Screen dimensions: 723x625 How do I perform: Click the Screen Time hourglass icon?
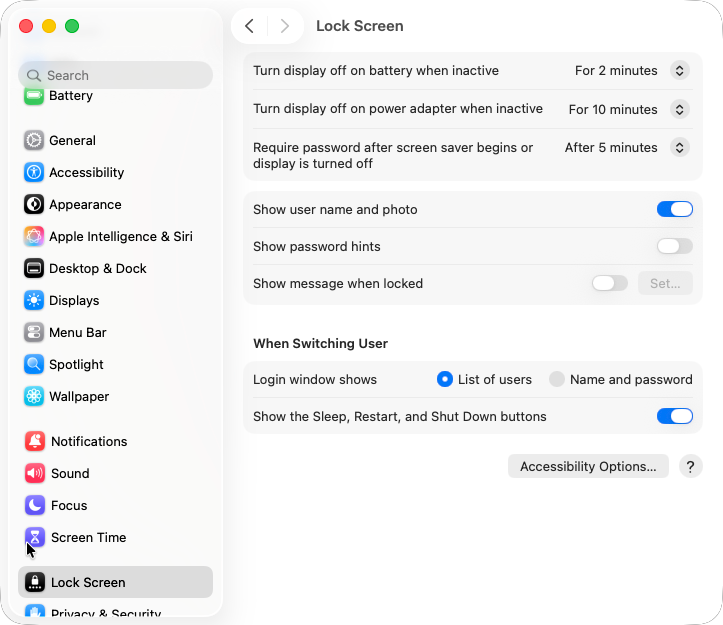point(35,537)
